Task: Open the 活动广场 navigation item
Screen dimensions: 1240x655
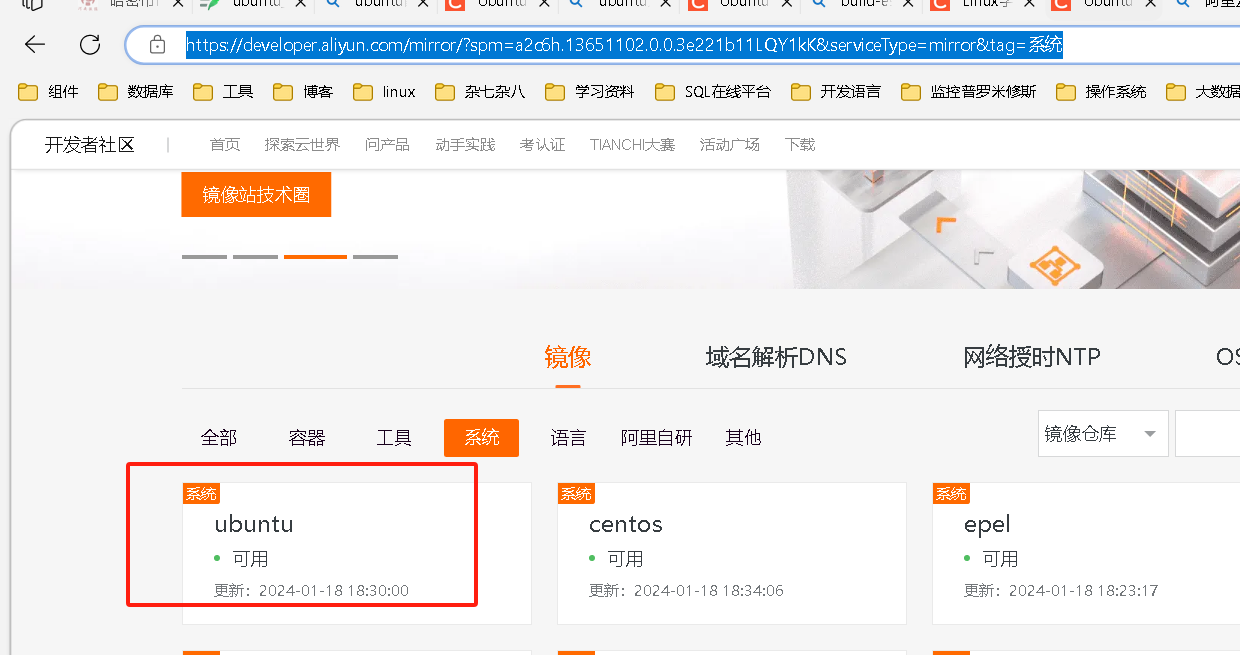Action: pos(730,145)
